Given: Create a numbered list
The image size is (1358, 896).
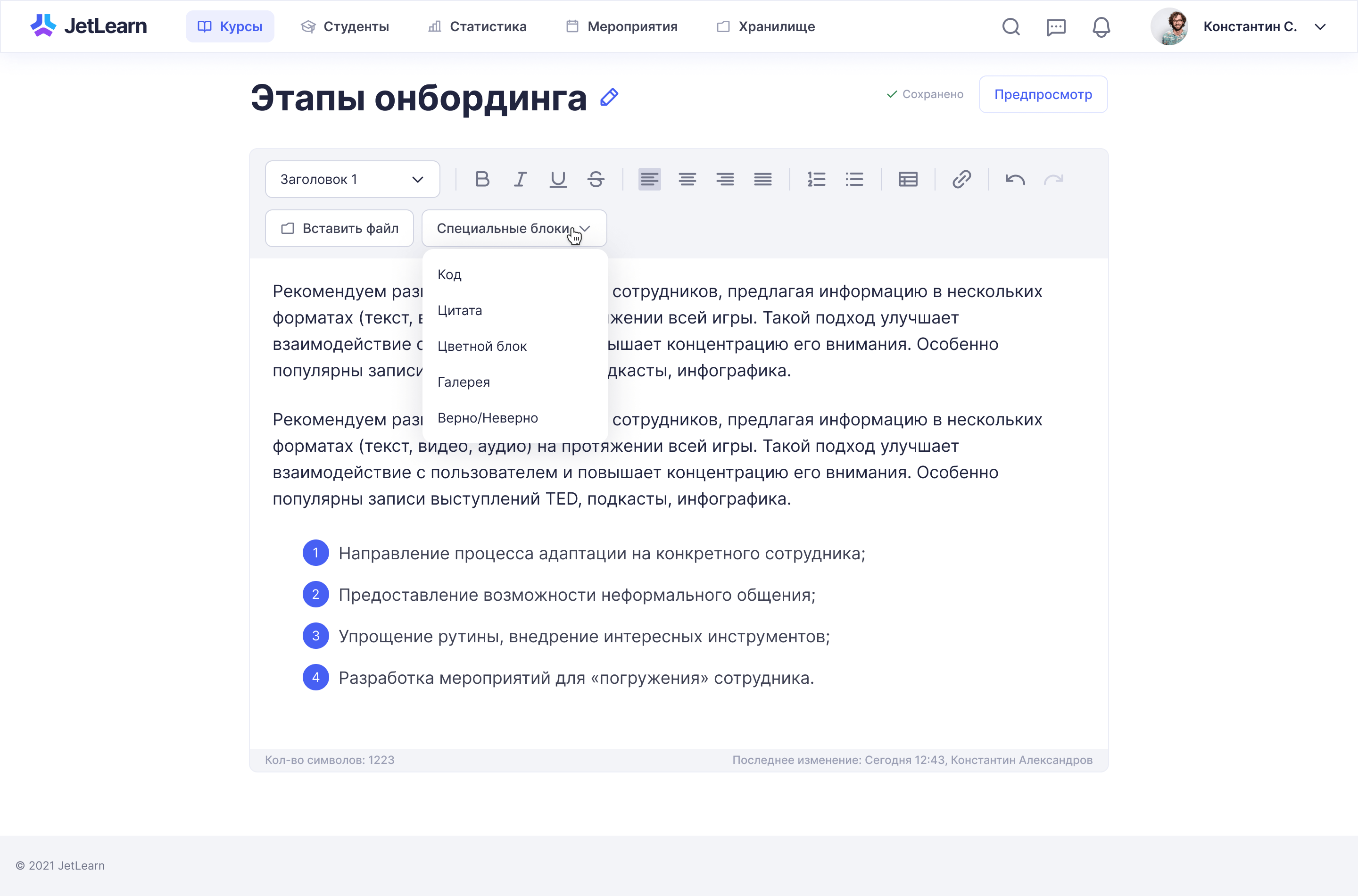Looking at the screenshot, I should click(x=816, y=179).
